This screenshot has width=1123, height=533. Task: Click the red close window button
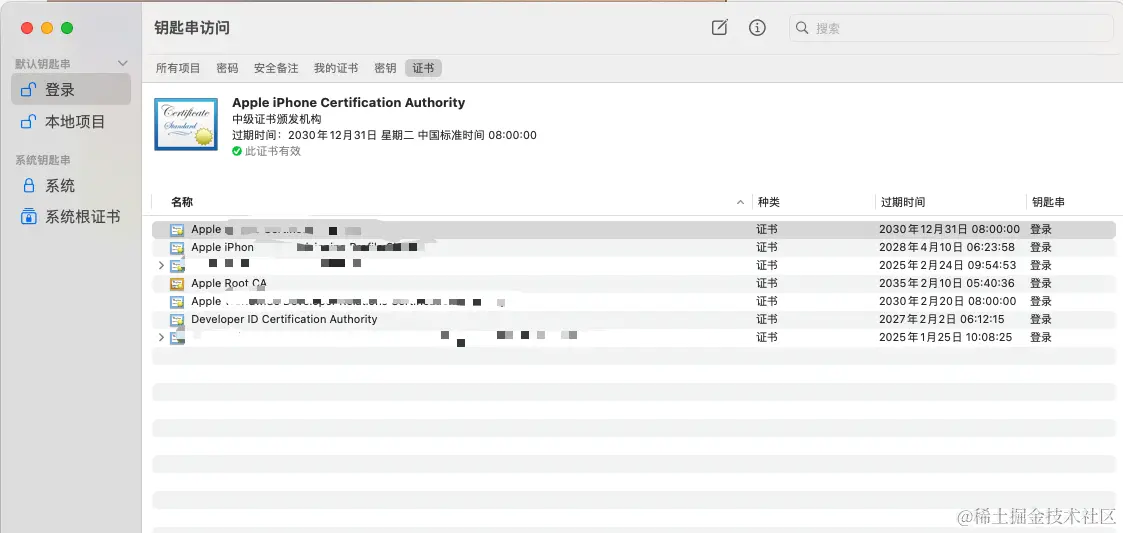click(27, 28)
